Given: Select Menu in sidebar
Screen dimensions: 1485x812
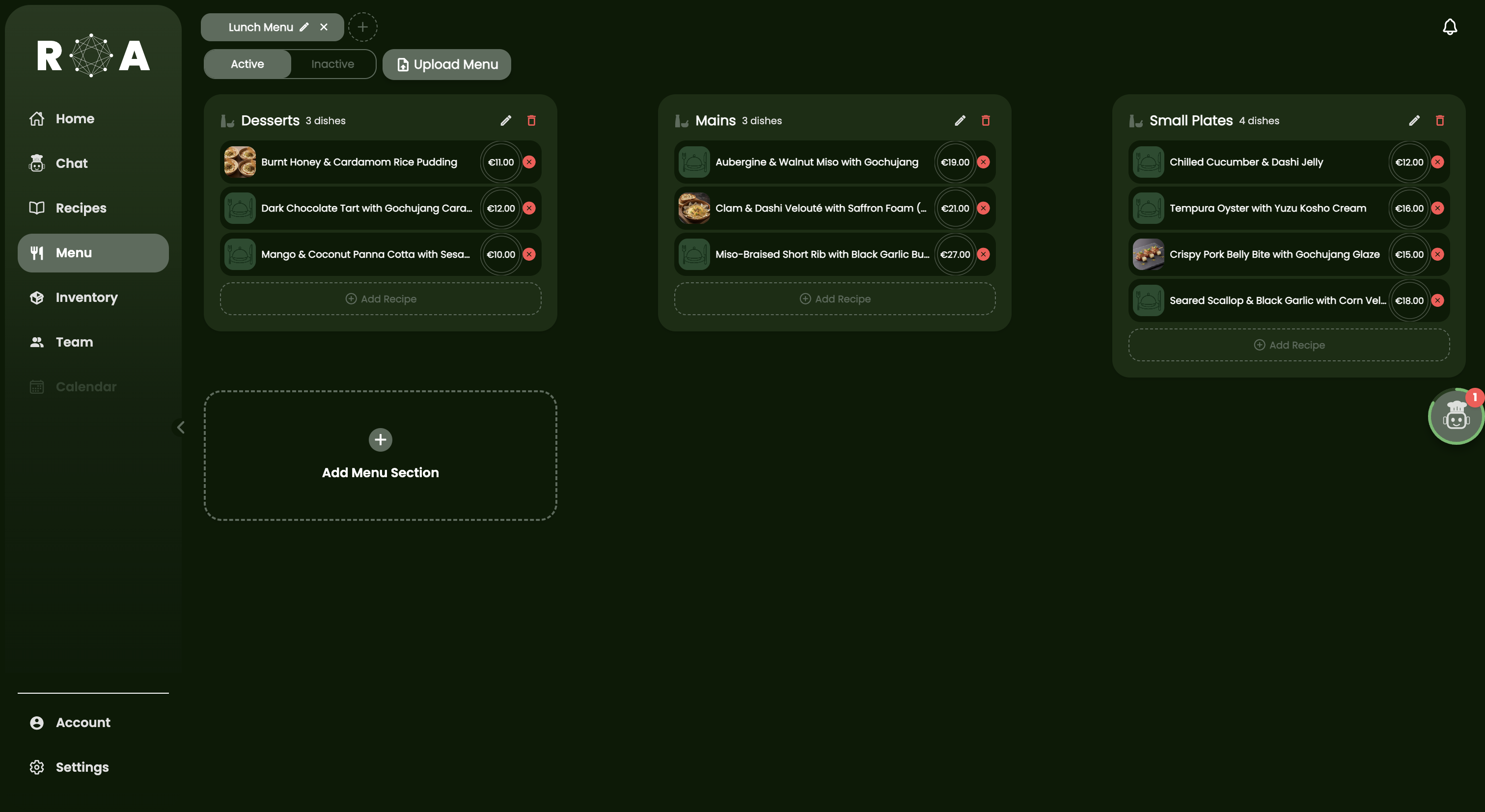Looking at the screenshot, I should [x=93, y=253].
